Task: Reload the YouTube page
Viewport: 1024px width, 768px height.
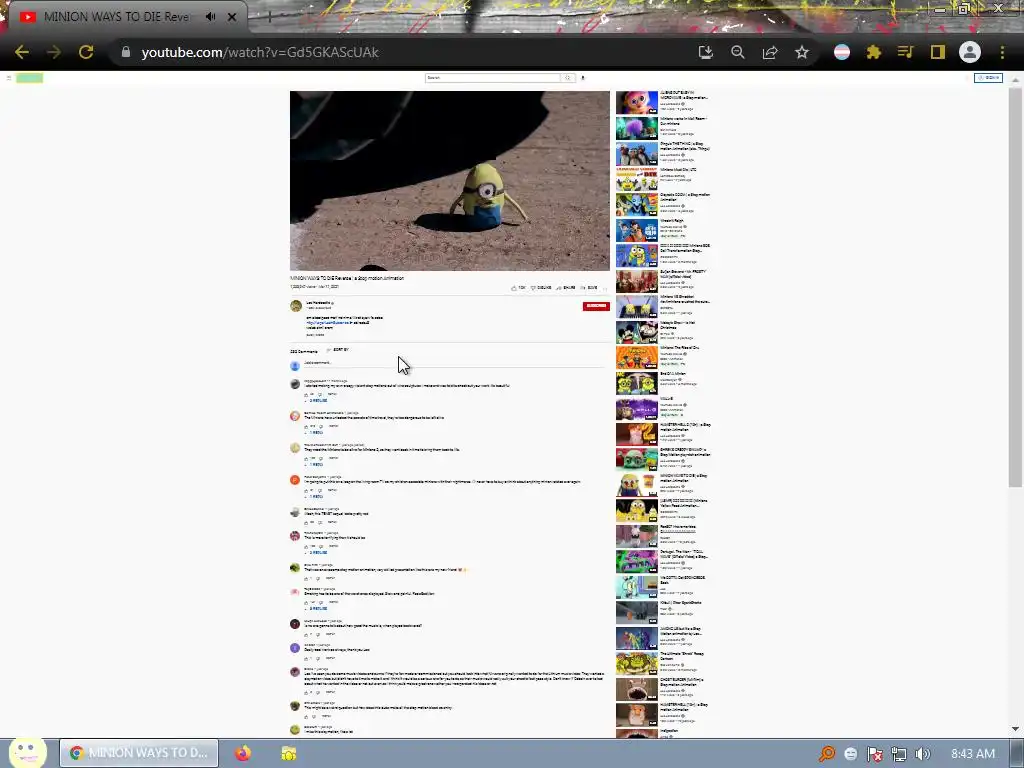Action: [x=86, y=52]
